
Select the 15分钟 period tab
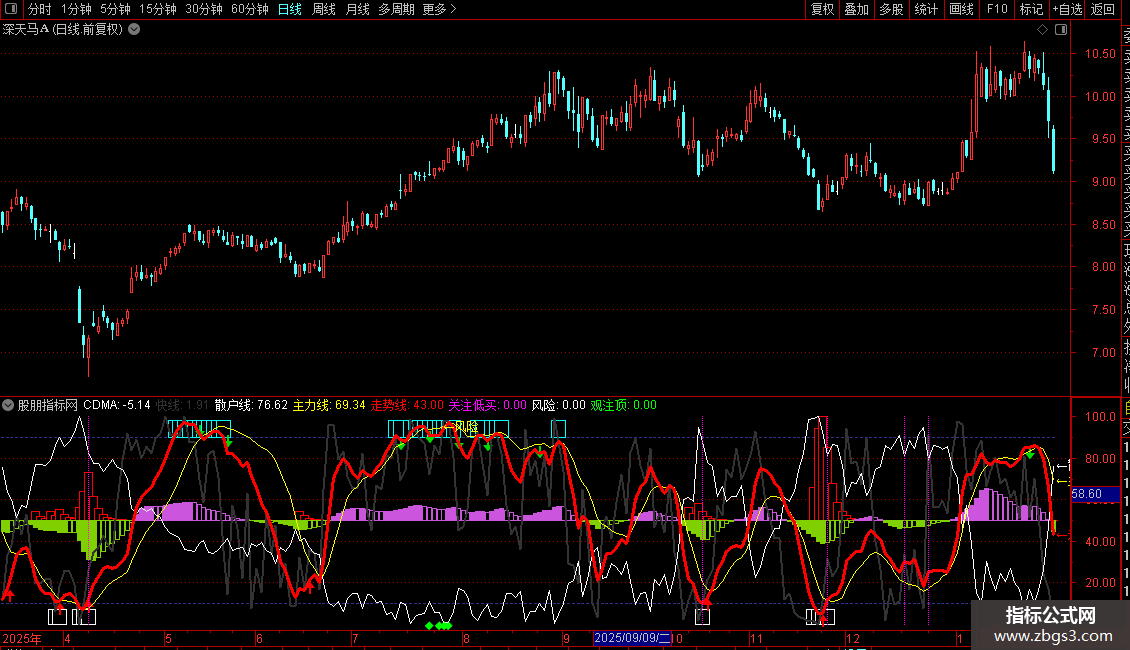158,9
